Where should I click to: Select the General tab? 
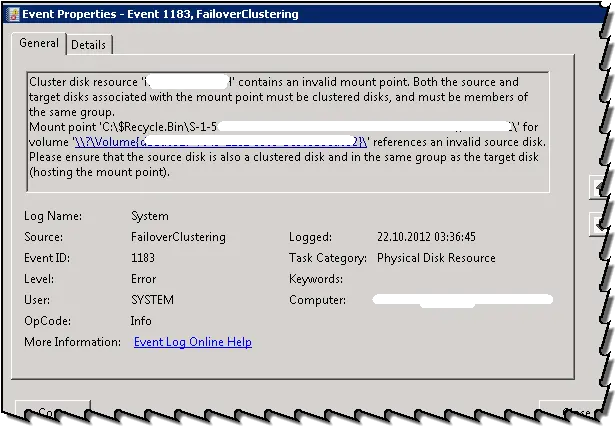38,43
